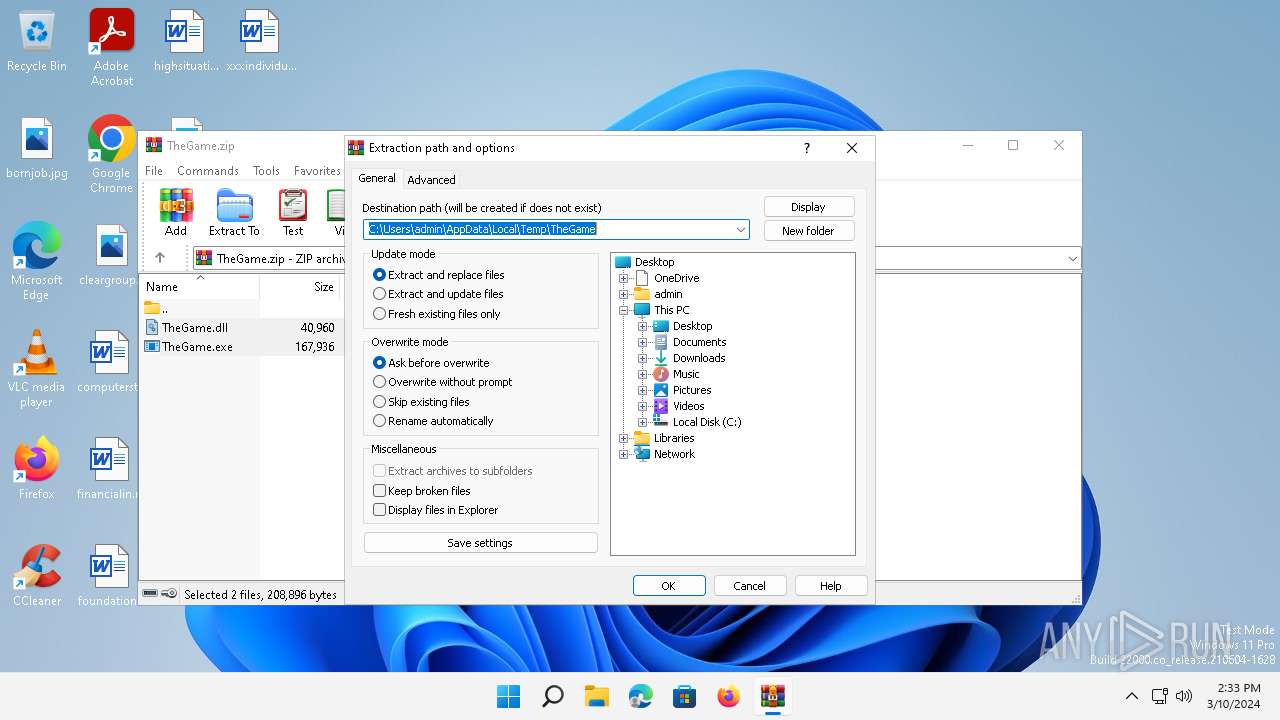Expand admin node in folder tree
The image size is (1280, 720).
pos(624,294)
